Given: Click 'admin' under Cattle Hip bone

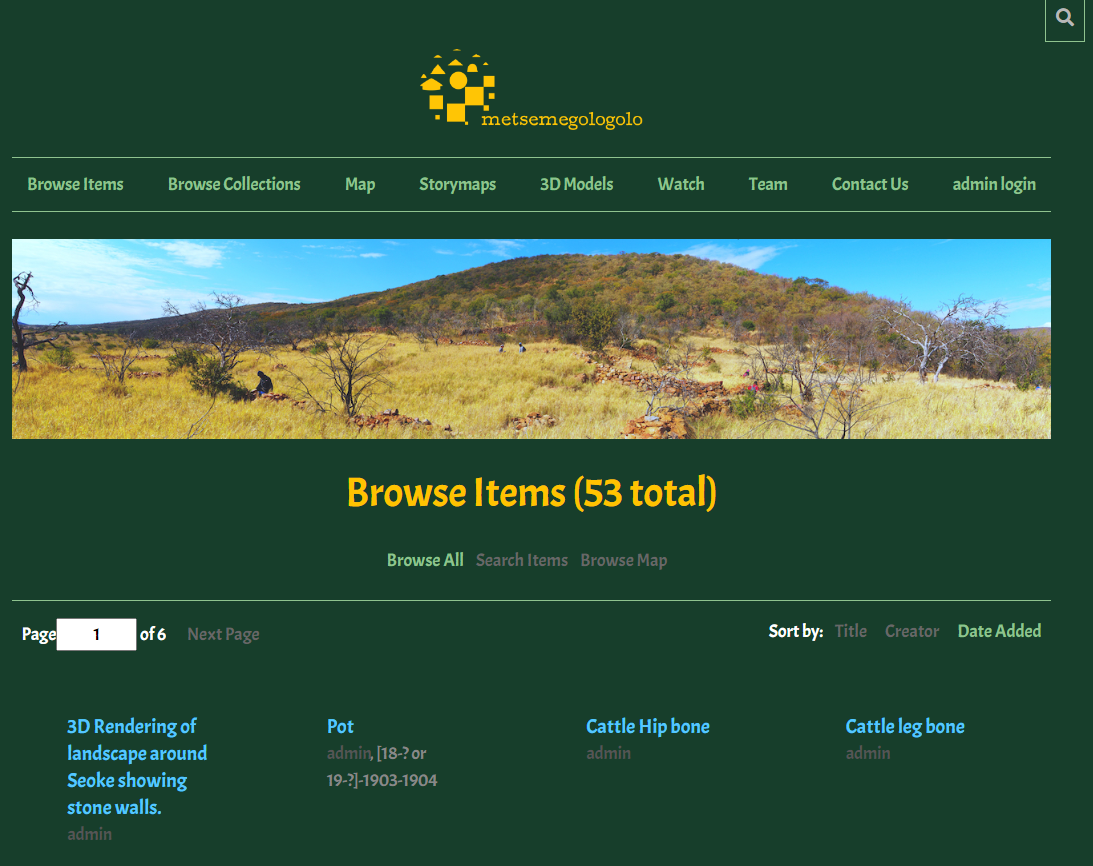Looking at the screenshot, I should [609, 753].
